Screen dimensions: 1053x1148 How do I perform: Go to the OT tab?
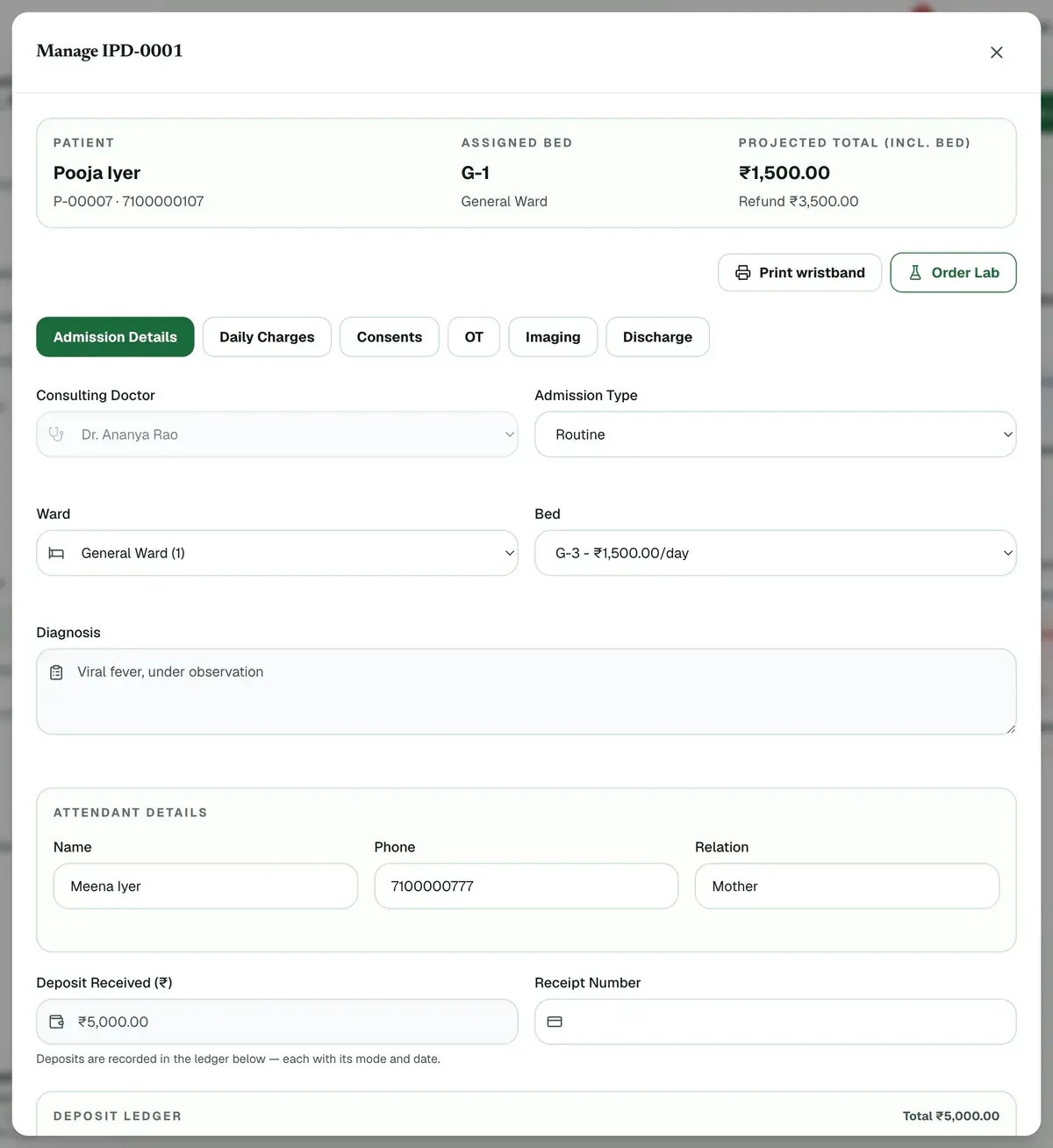point(474,337)
